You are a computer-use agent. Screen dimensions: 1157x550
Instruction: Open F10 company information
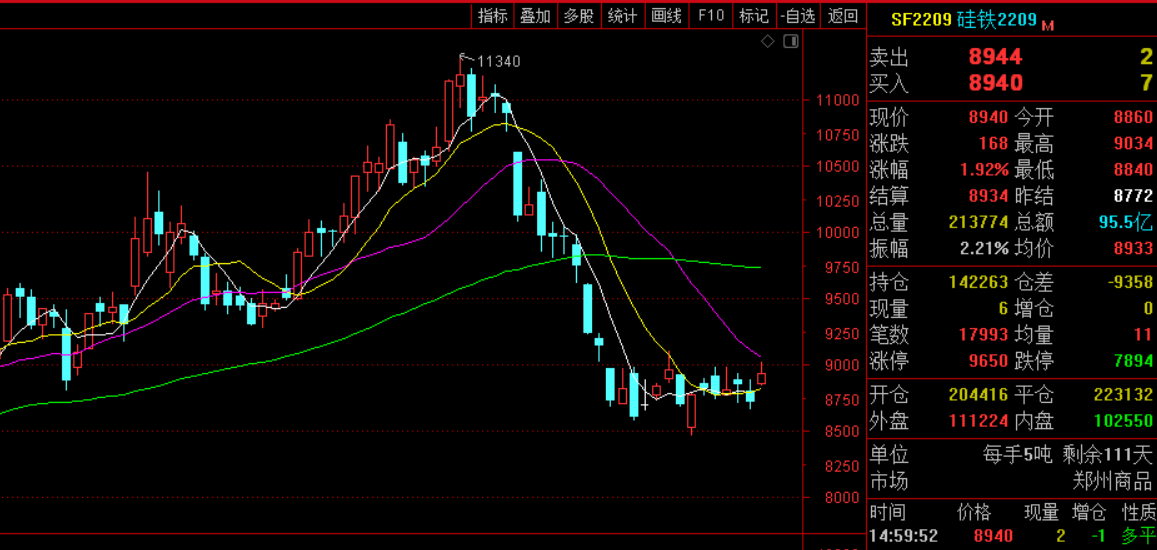click(711, 15)
